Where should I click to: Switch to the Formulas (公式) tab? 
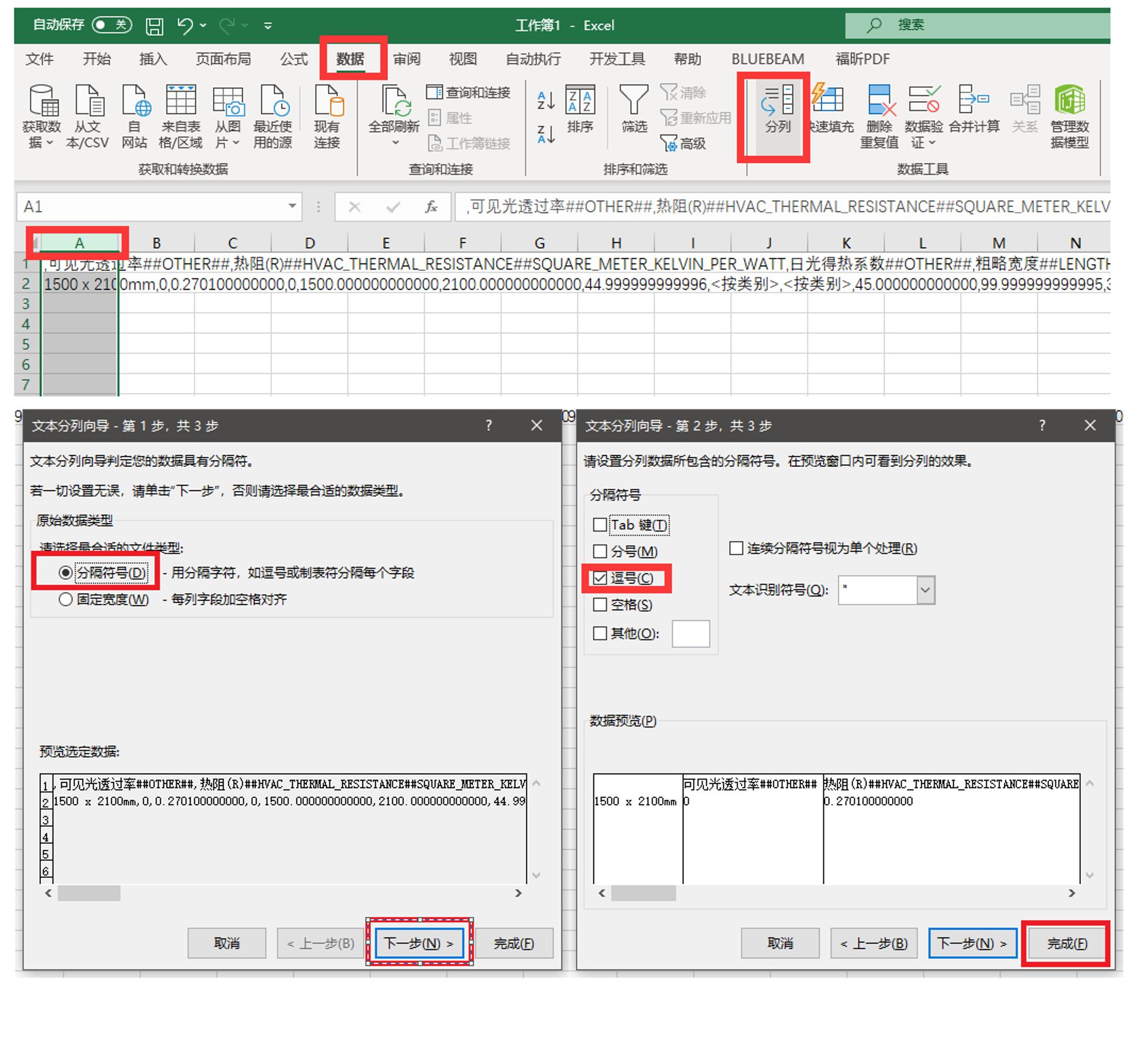pos(294,59)
